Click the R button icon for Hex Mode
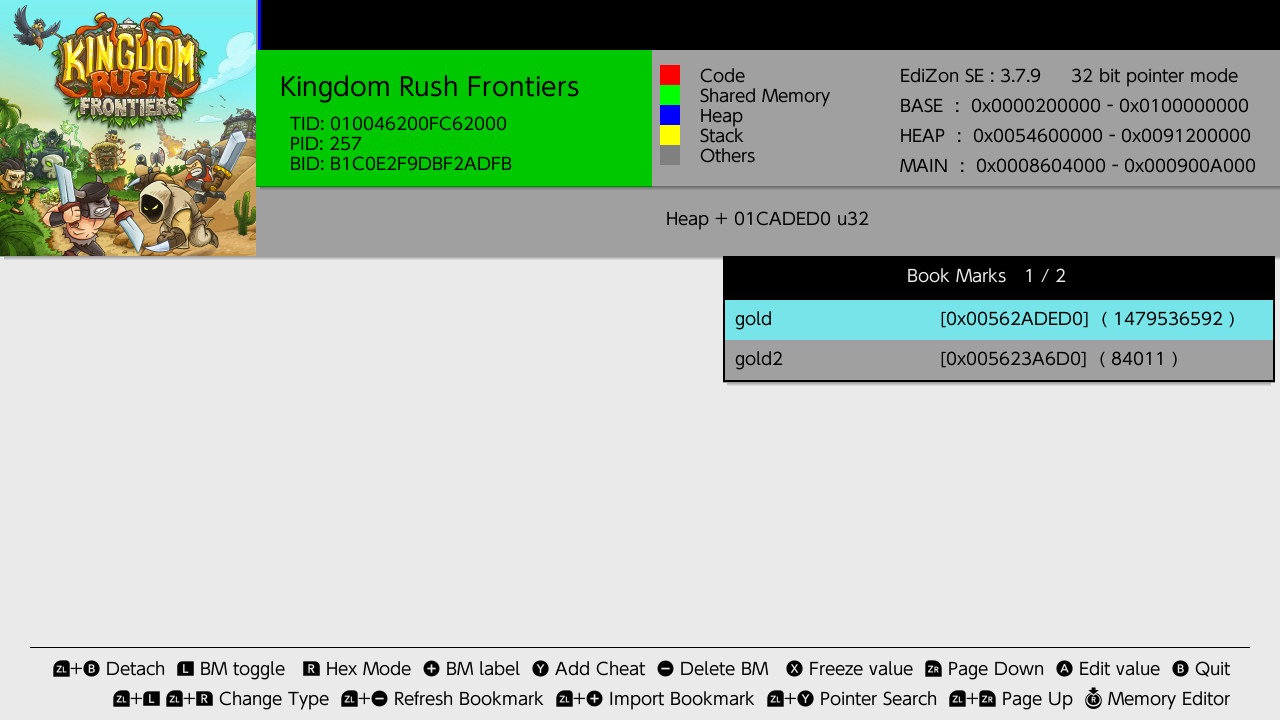This screenshot has height=720, width=1280. pos(311,669)
